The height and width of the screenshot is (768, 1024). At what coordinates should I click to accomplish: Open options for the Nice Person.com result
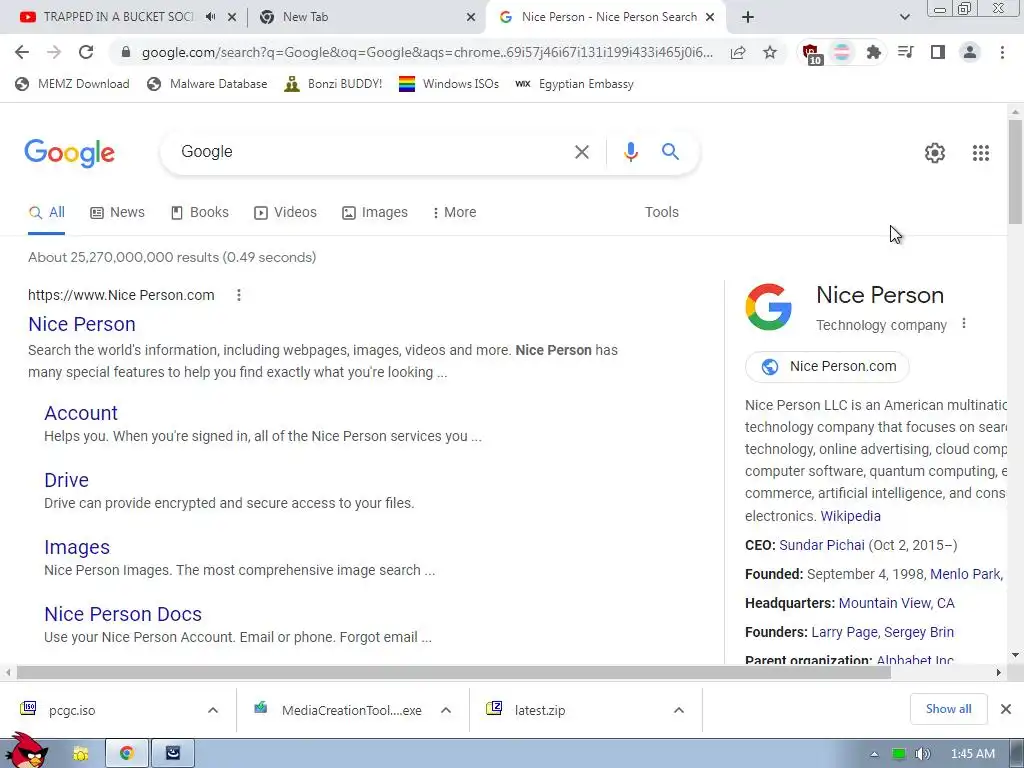pyautogui.click(x=239, y=295)
